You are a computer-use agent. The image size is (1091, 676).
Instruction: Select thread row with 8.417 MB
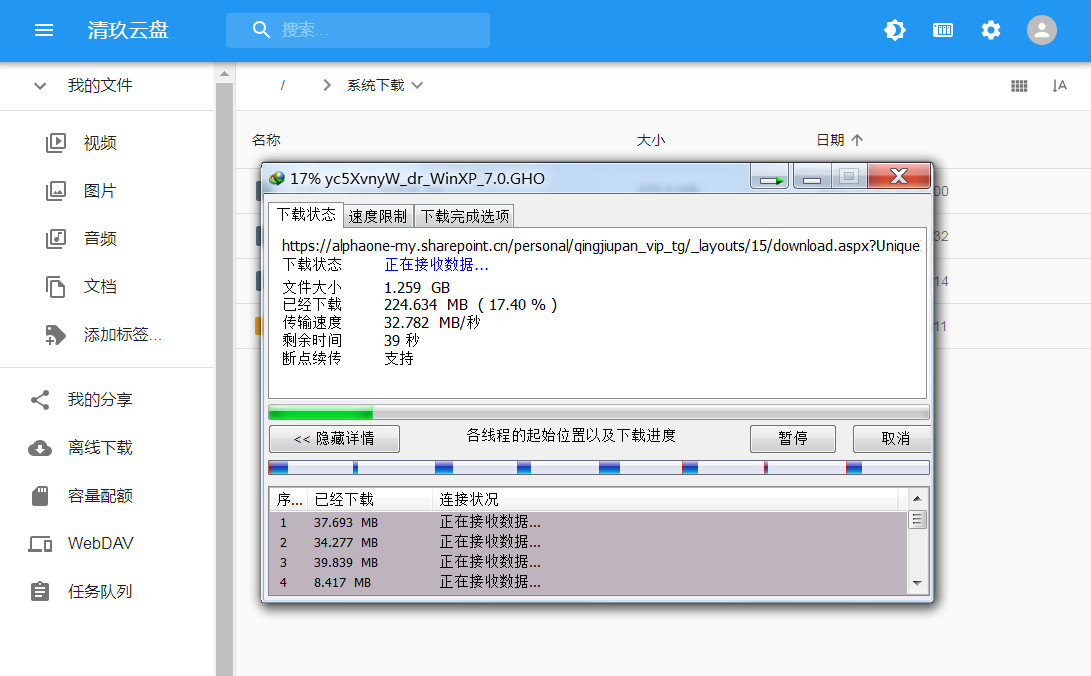coord(589,582)
